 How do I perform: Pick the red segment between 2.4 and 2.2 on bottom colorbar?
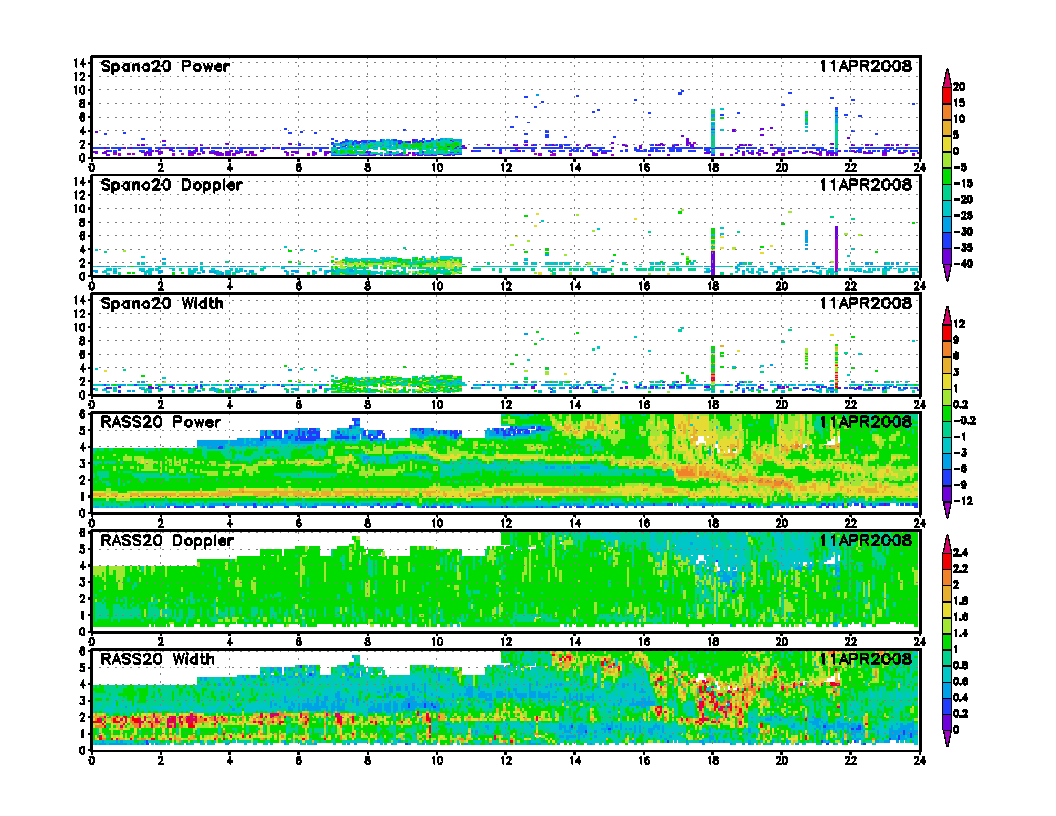[x=947, y=561]
